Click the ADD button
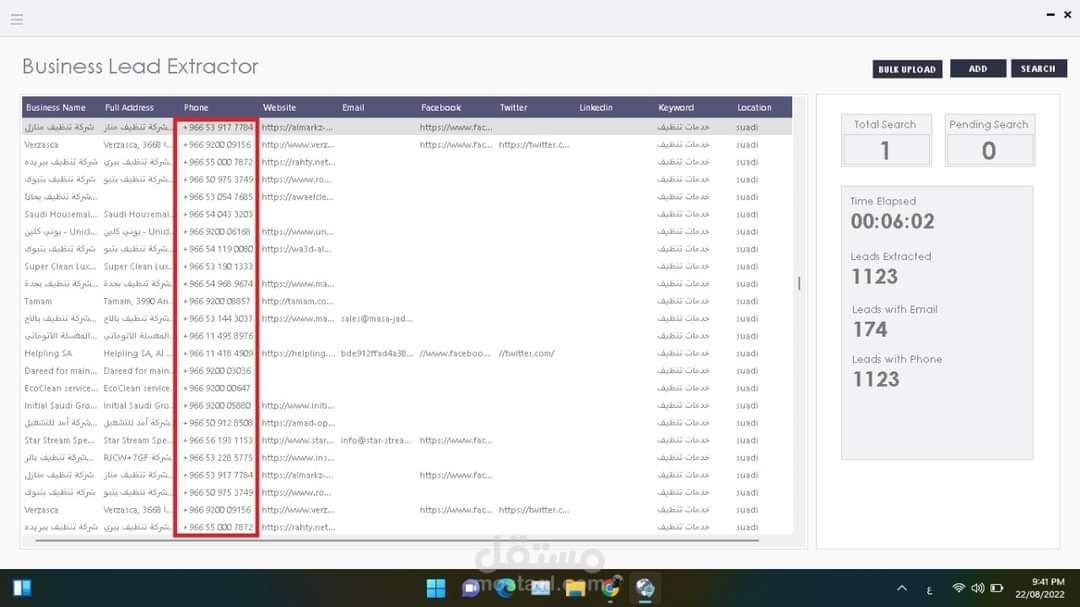Image resolution: width=1080 pixels, height=607 pixels. [977, 68]
